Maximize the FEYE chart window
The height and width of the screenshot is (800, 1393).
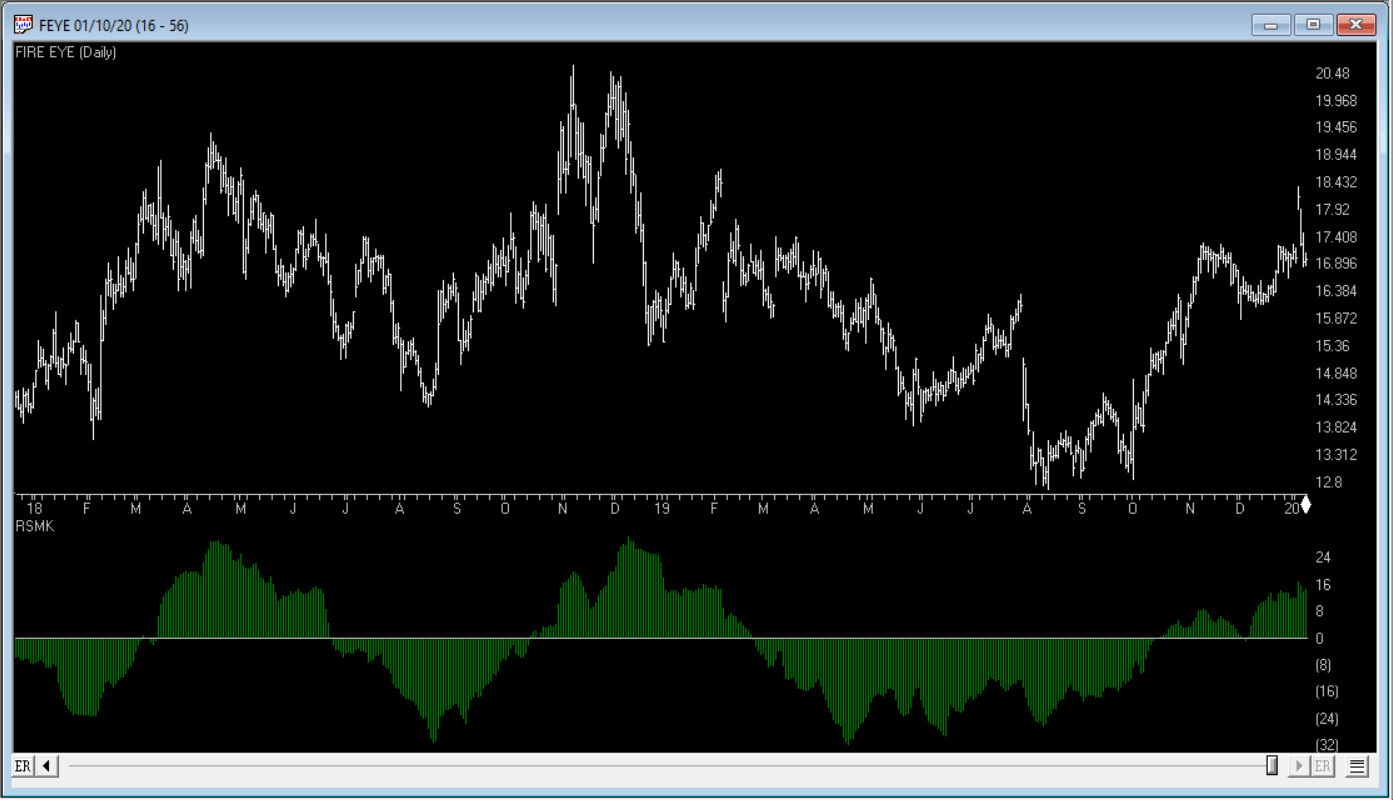pos(1313,25)
